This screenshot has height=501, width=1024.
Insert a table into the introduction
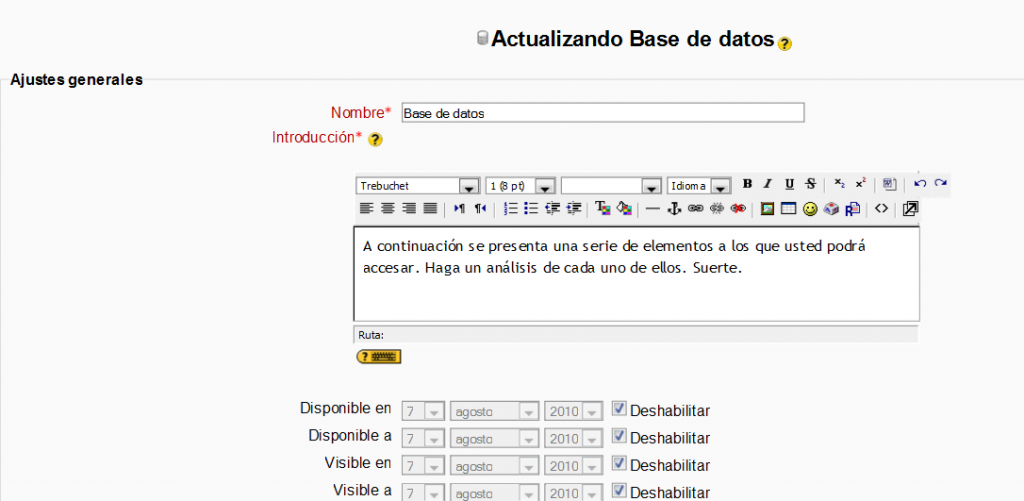pyautogui.click(x=788, y=209)
